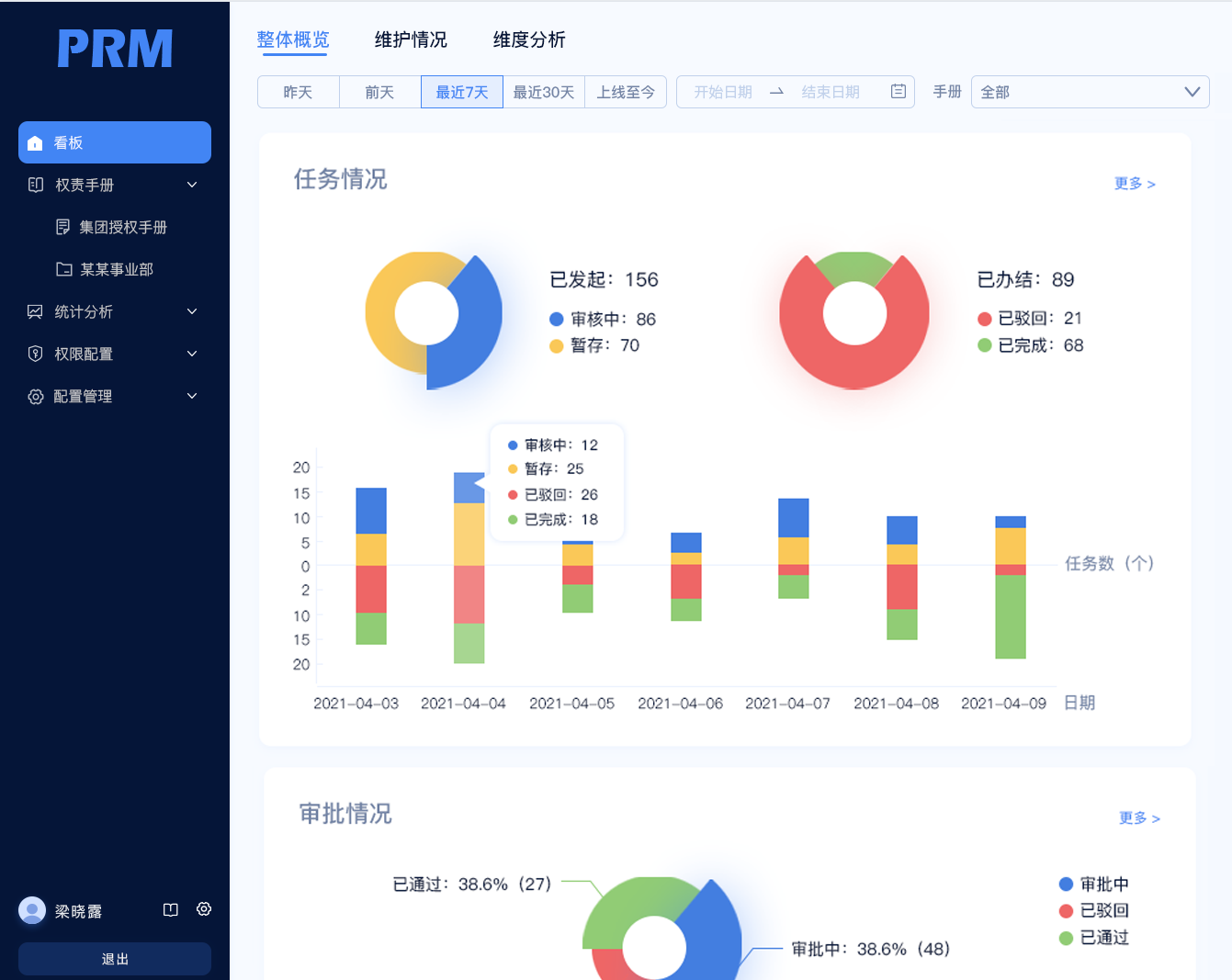
Task: Click the bar for 2021-04-09
Action: [x=1011, y=588]
